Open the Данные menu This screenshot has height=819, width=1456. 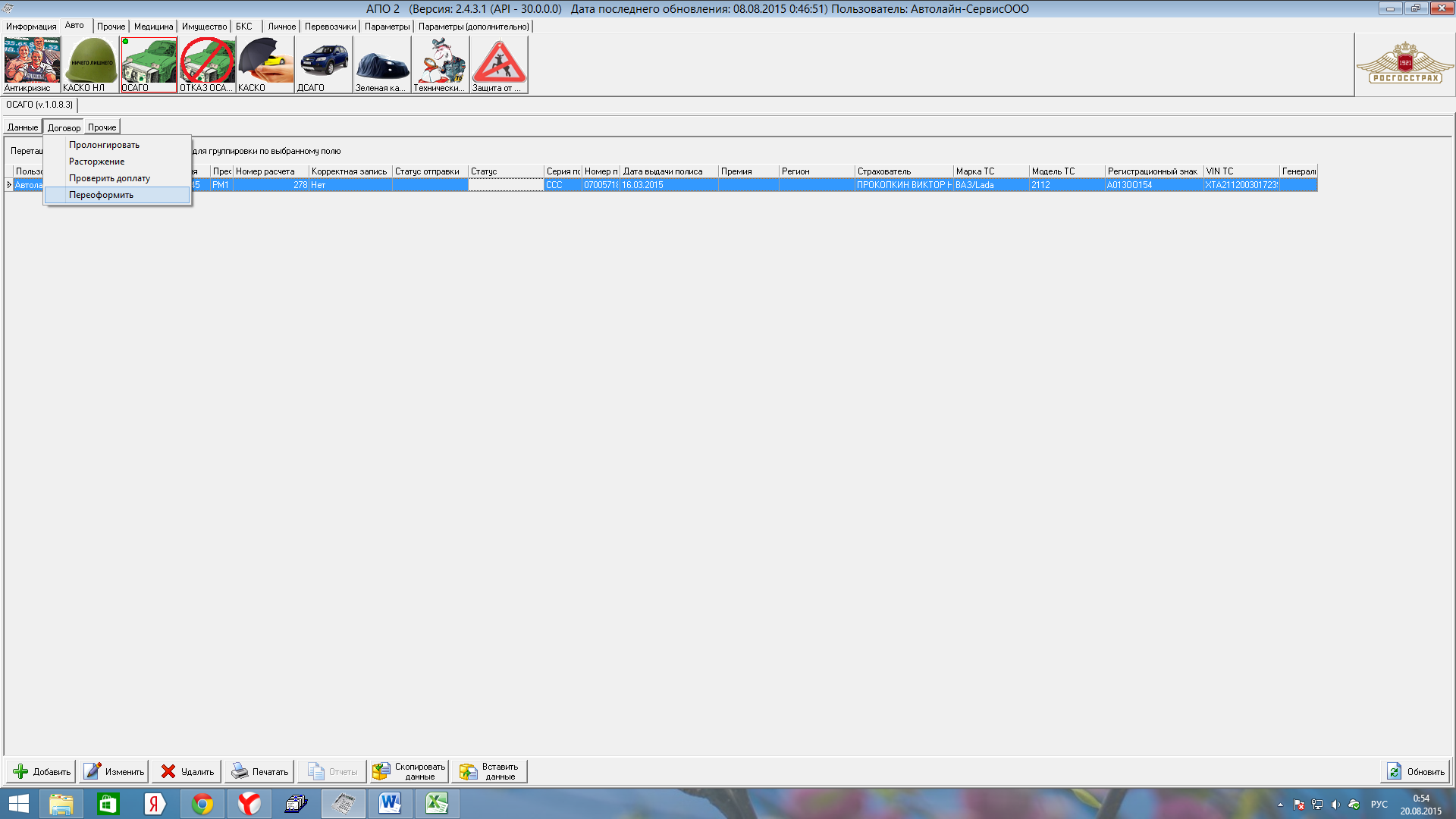tap(23, 127)
